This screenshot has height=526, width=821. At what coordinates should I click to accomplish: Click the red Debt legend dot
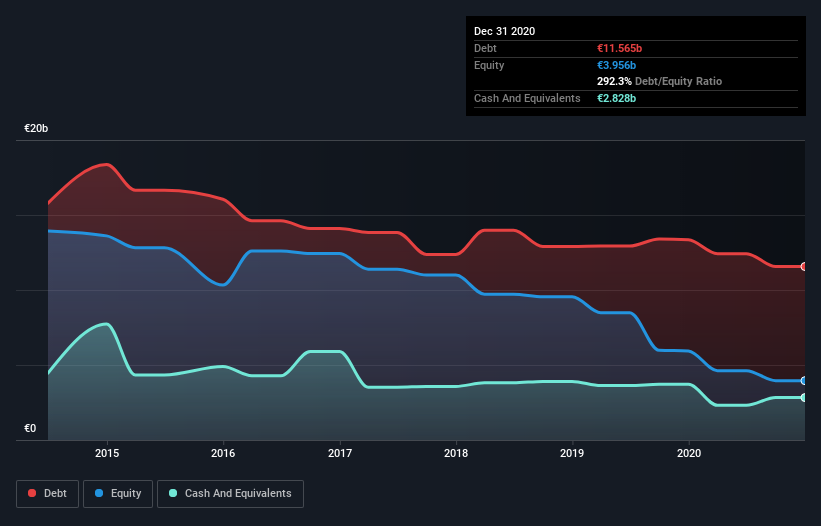pyautogui.click(x=32, y=493)
